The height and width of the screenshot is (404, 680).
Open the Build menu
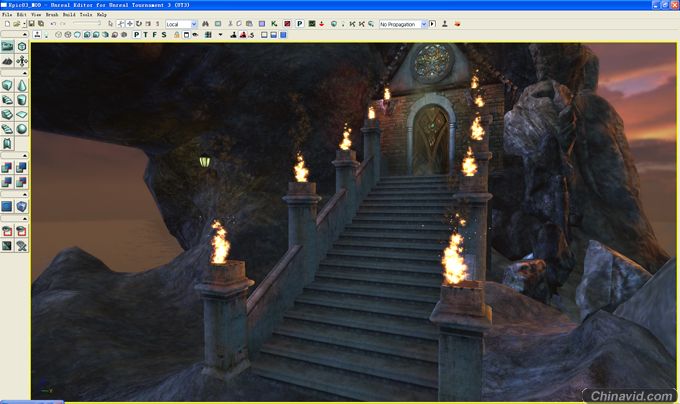[x=69, y=14]
